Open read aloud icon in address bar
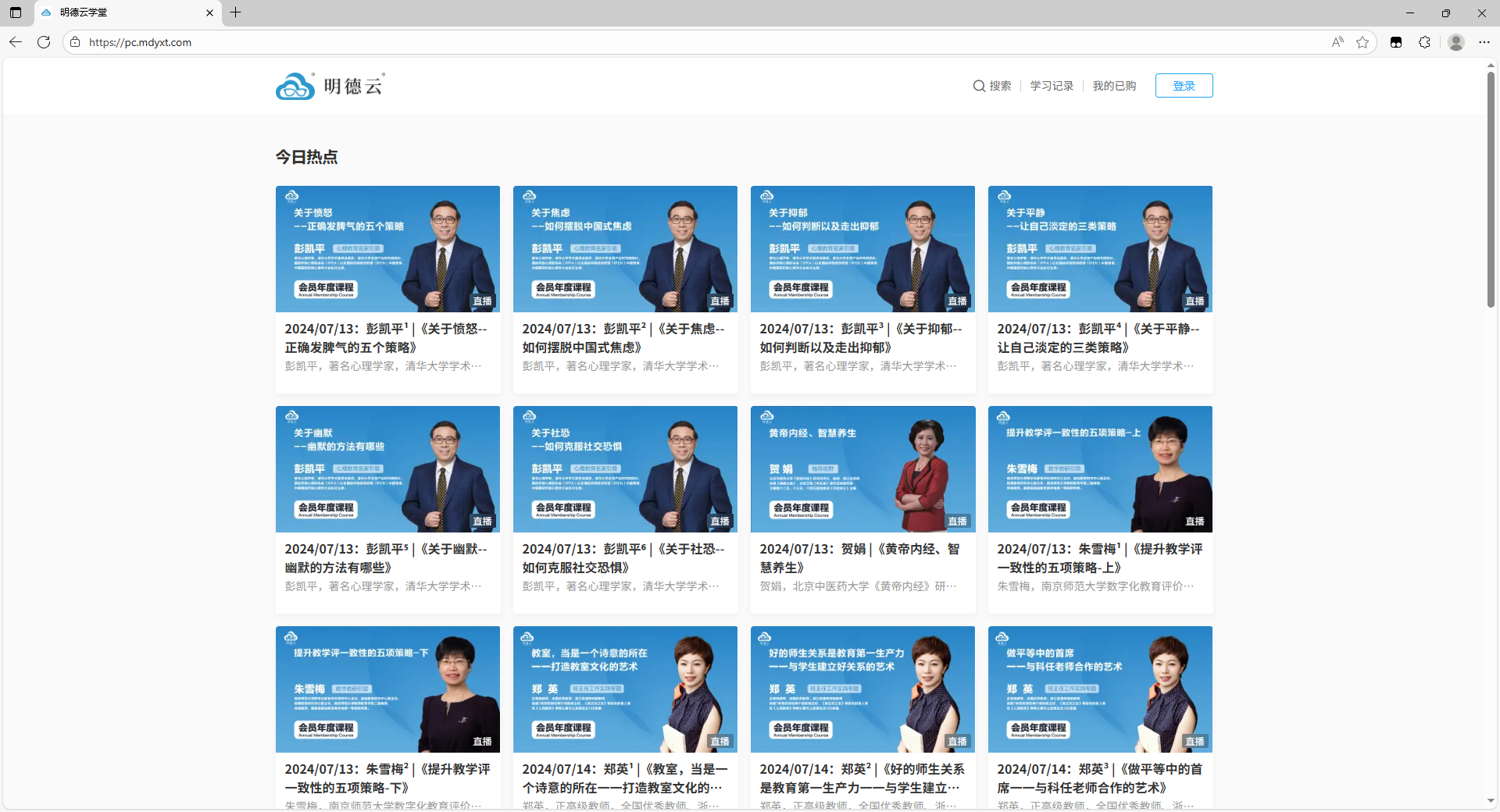1500x812 pixels. pos(1337,42)
